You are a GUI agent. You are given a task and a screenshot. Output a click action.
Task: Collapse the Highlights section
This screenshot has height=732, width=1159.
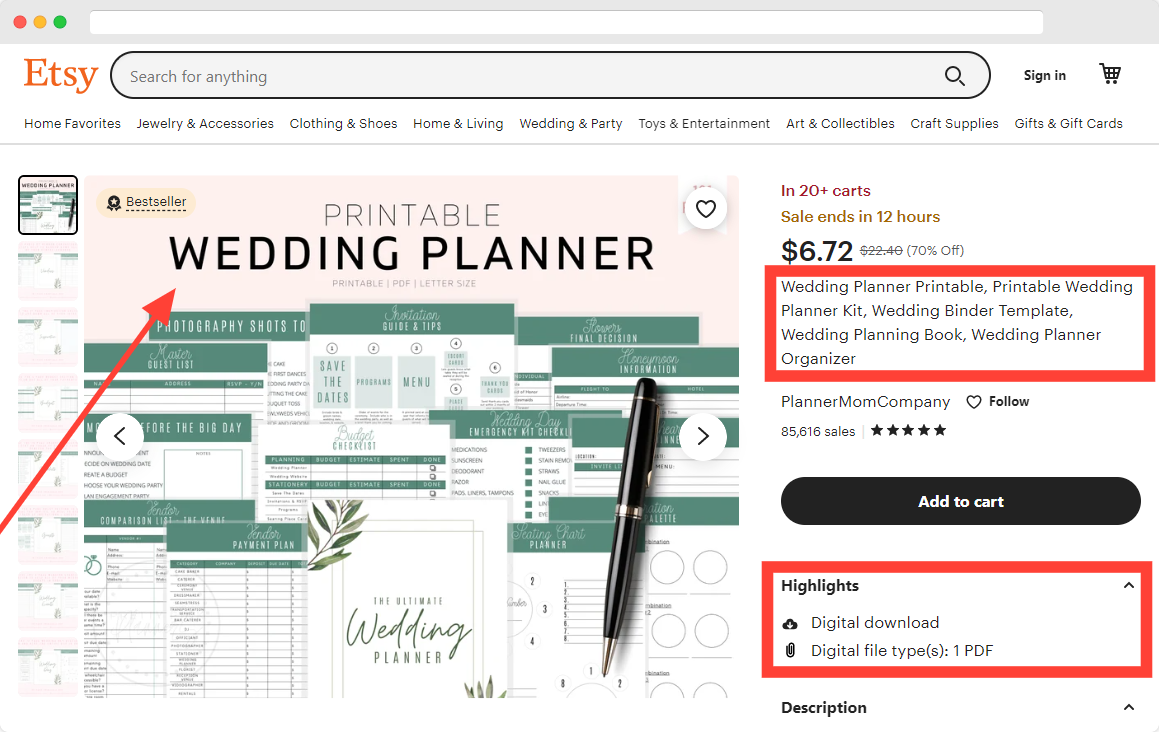[x=1128, y=586]
